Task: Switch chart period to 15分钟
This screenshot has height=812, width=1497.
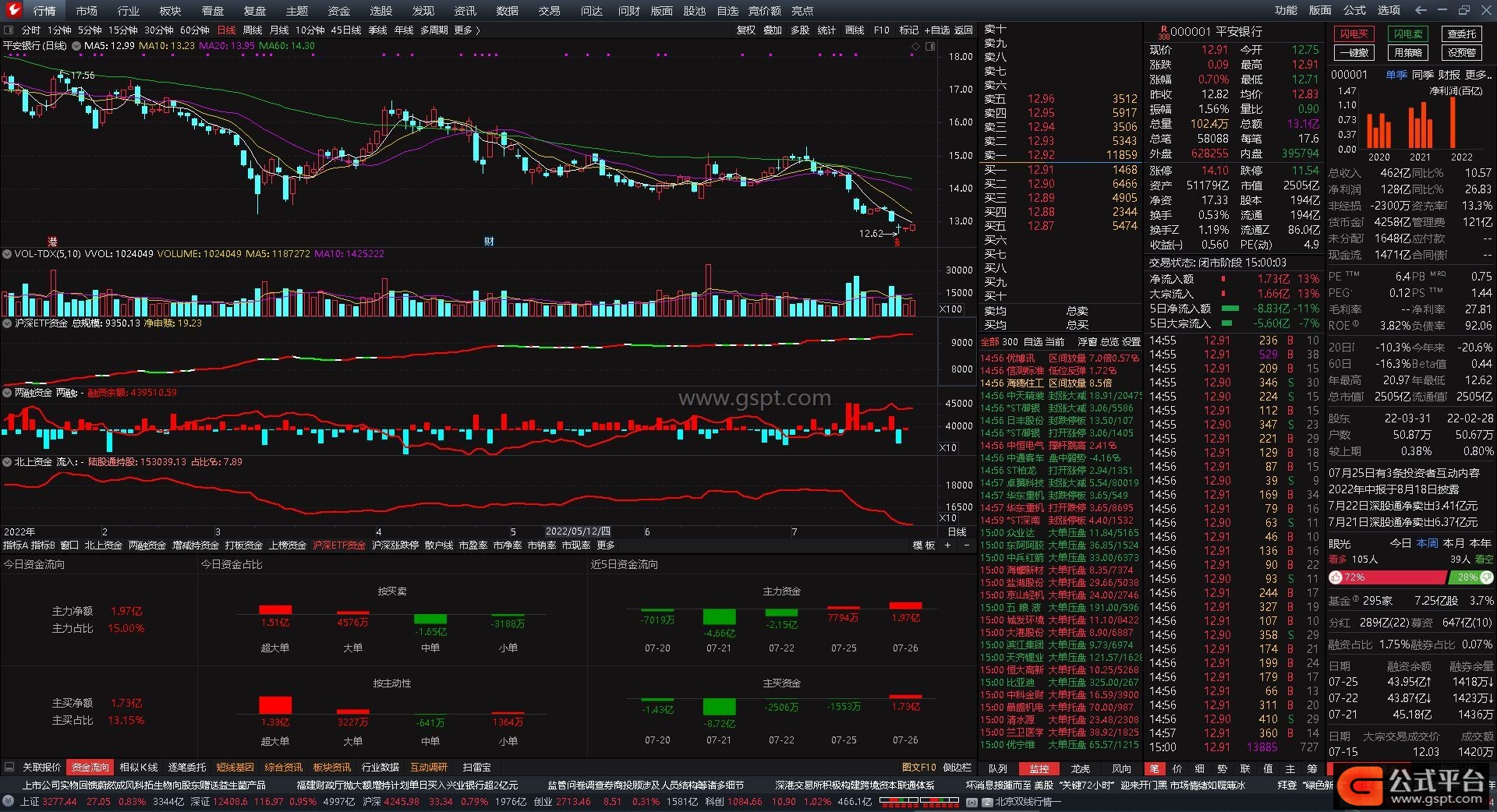Action: 122,30
